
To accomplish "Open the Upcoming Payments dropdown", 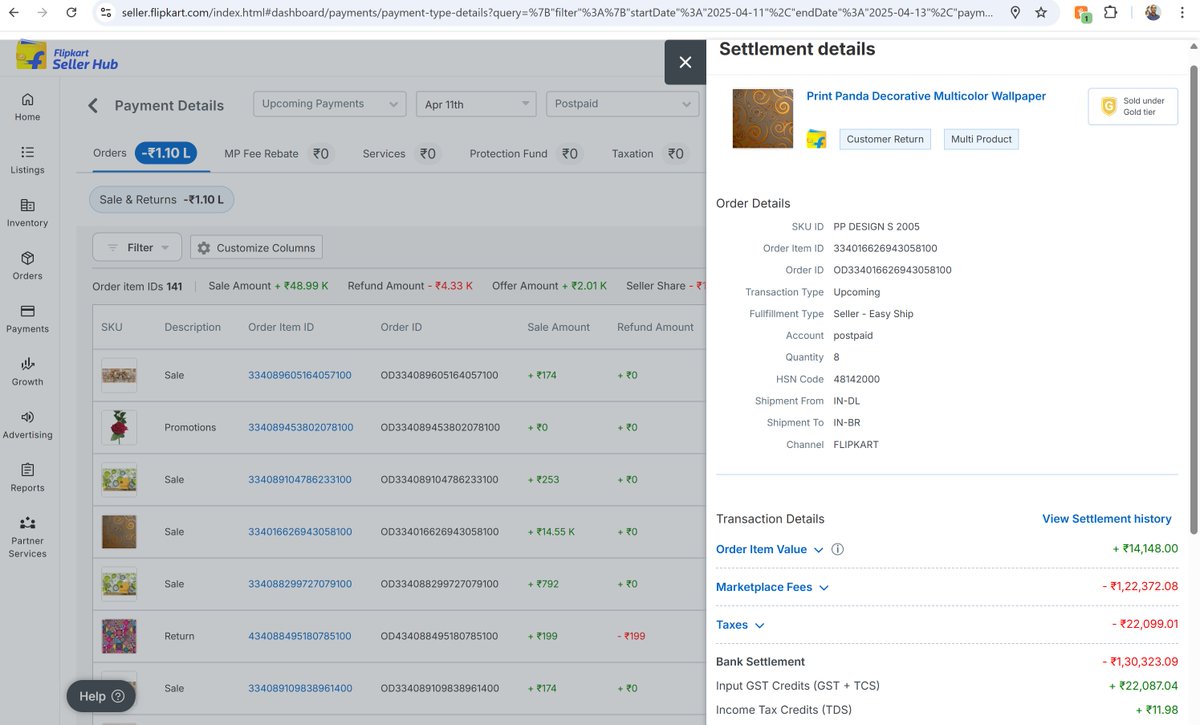I will tap(329, 104).
